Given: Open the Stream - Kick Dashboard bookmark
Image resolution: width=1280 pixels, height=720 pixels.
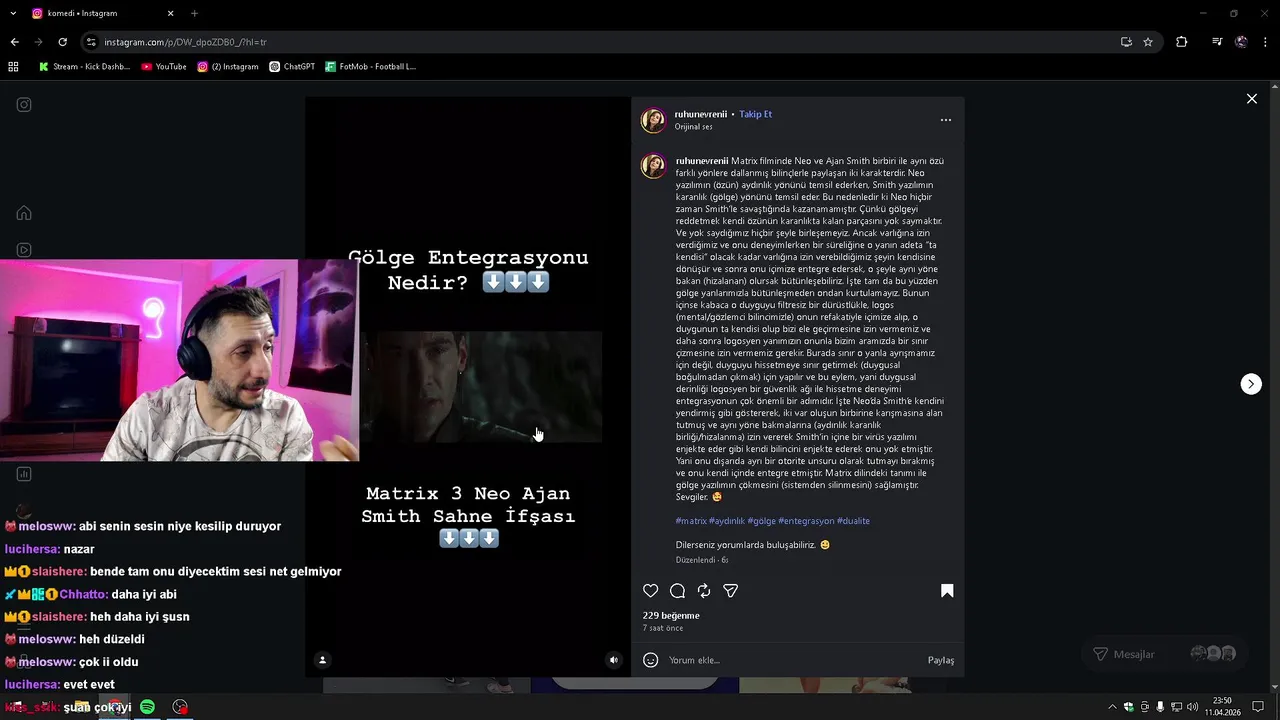Looking at the screenshot, I should 84,67.
